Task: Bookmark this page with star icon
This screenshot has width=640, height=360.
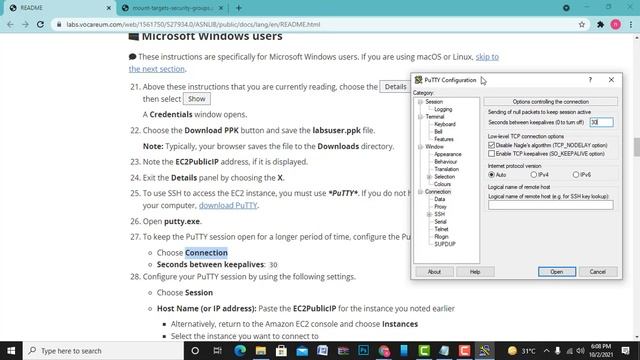Action: coord(582,24)
